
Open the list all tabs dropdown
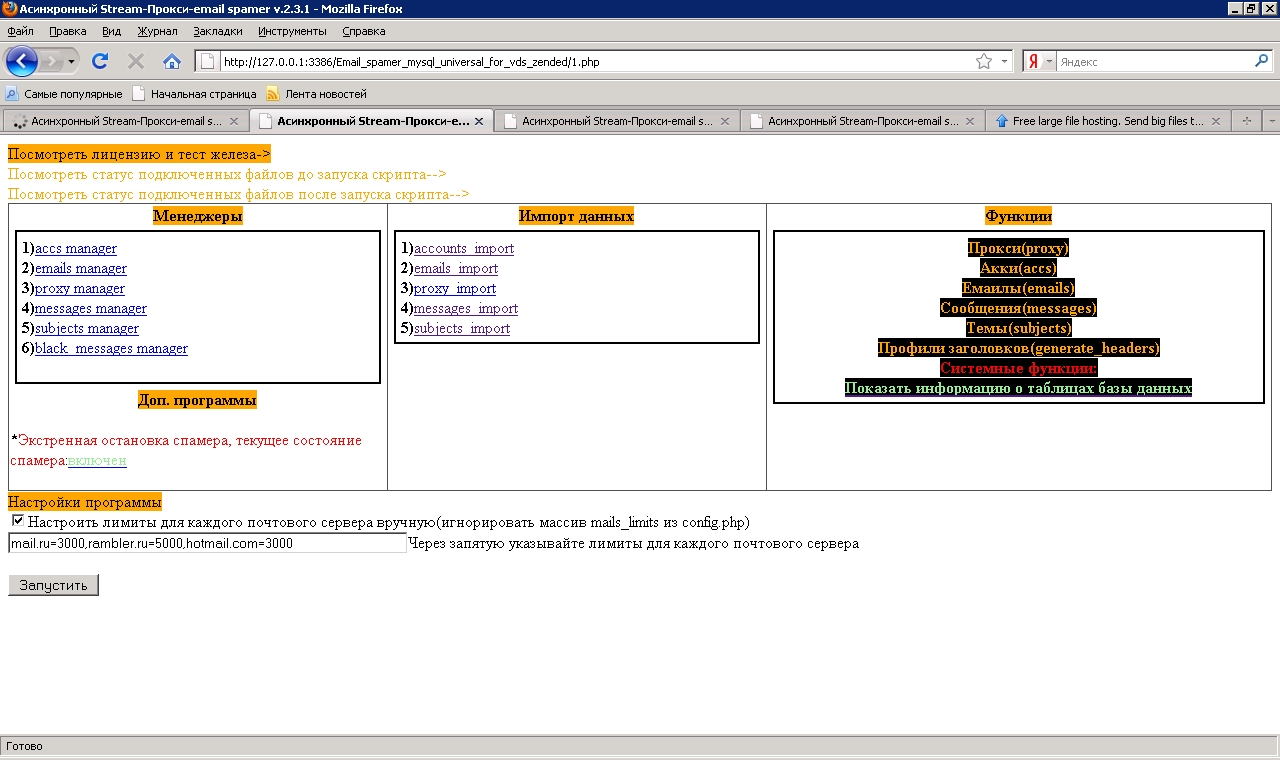(x=1271, y=121)
